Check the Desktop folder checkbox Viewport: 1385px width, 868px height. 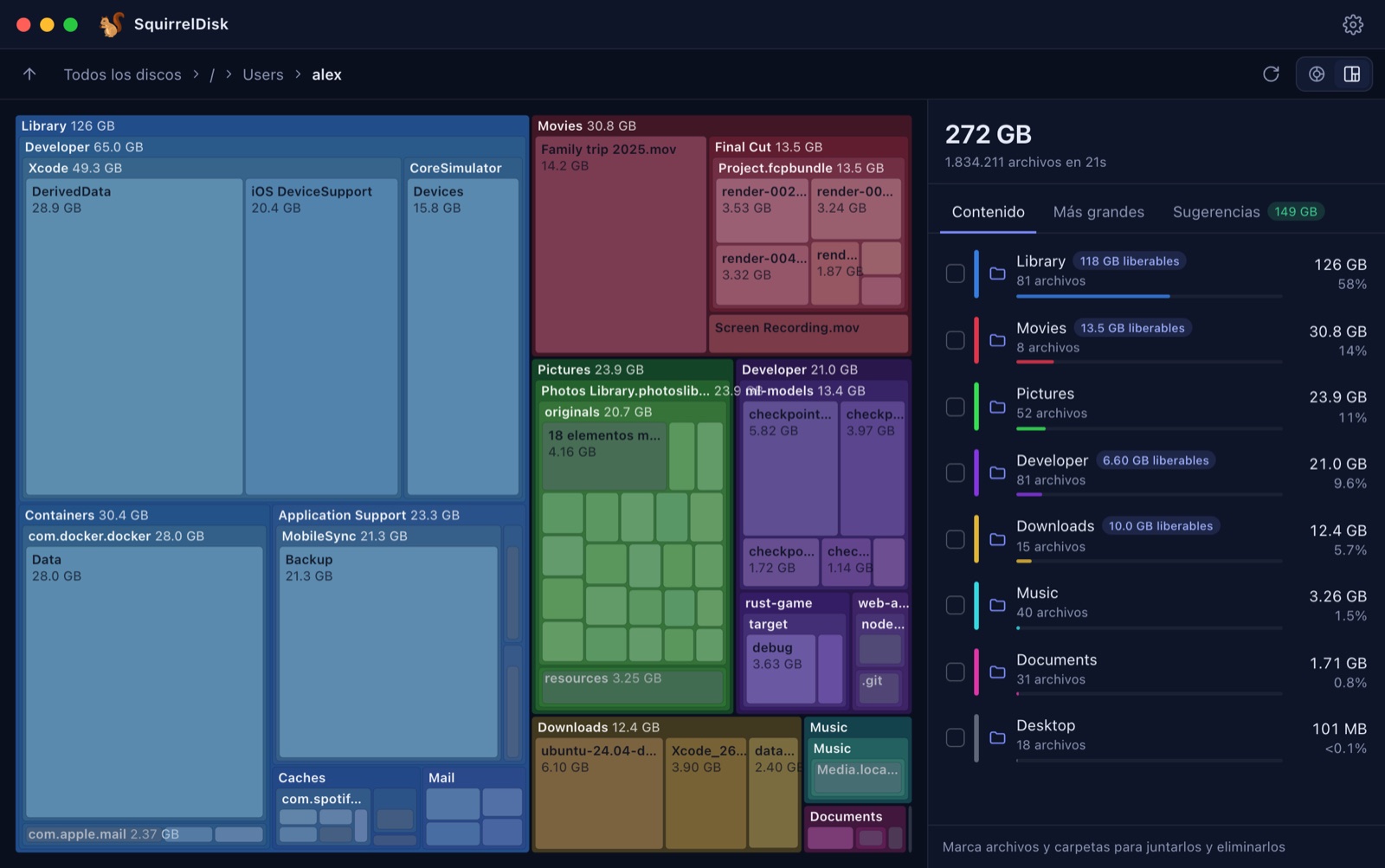955,737
